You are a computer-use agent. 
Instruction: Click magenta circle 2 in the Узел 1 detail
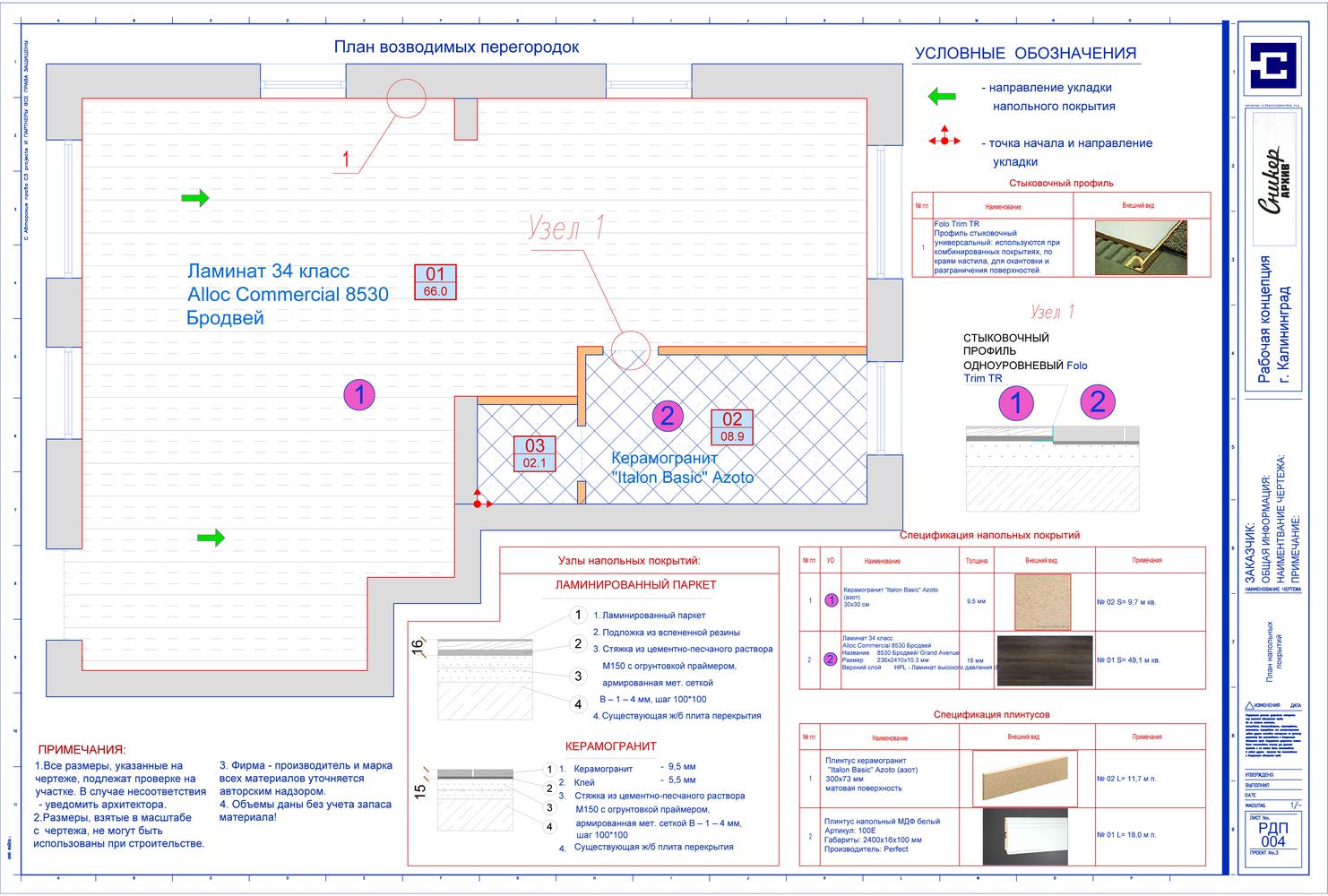tap(1098, 401)
